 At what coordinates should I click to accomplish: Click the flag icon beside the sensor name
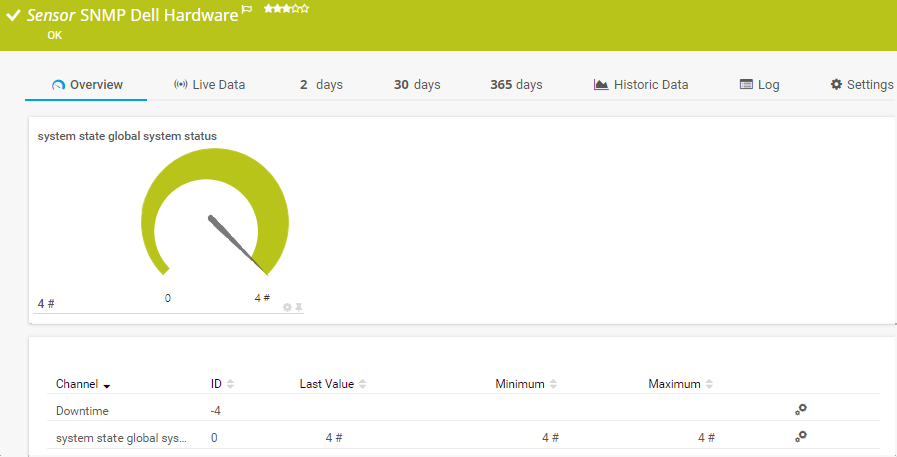click(247, 10)
